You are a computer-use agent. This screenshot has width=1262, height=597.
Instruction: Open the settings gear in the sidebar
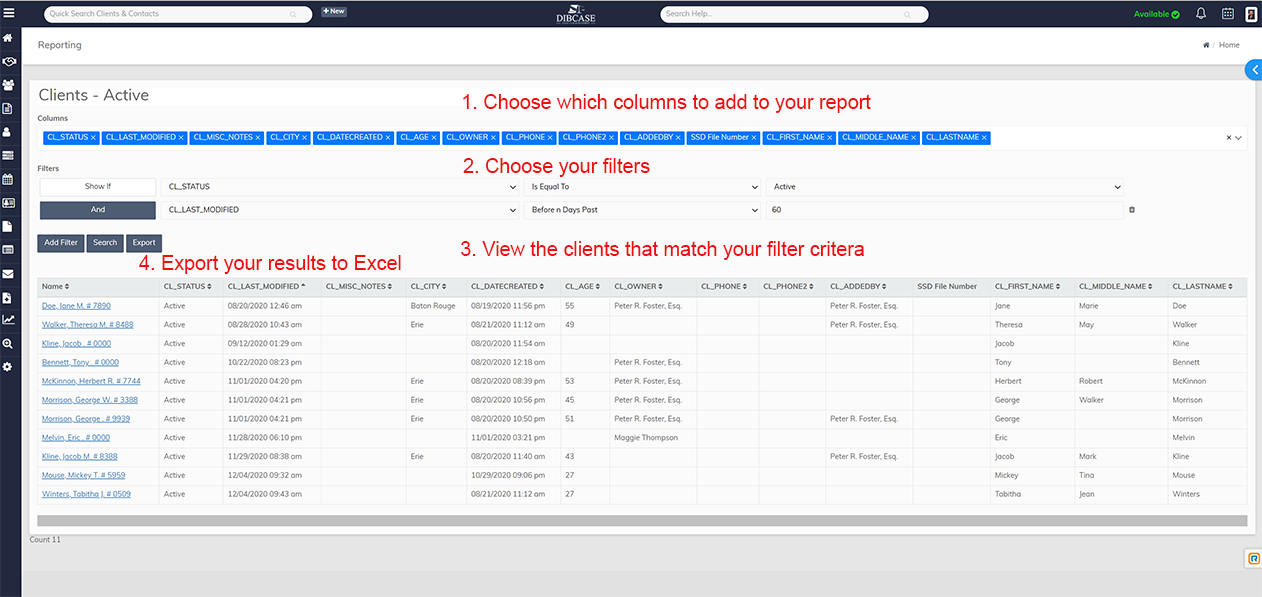[x=8, y=367]
